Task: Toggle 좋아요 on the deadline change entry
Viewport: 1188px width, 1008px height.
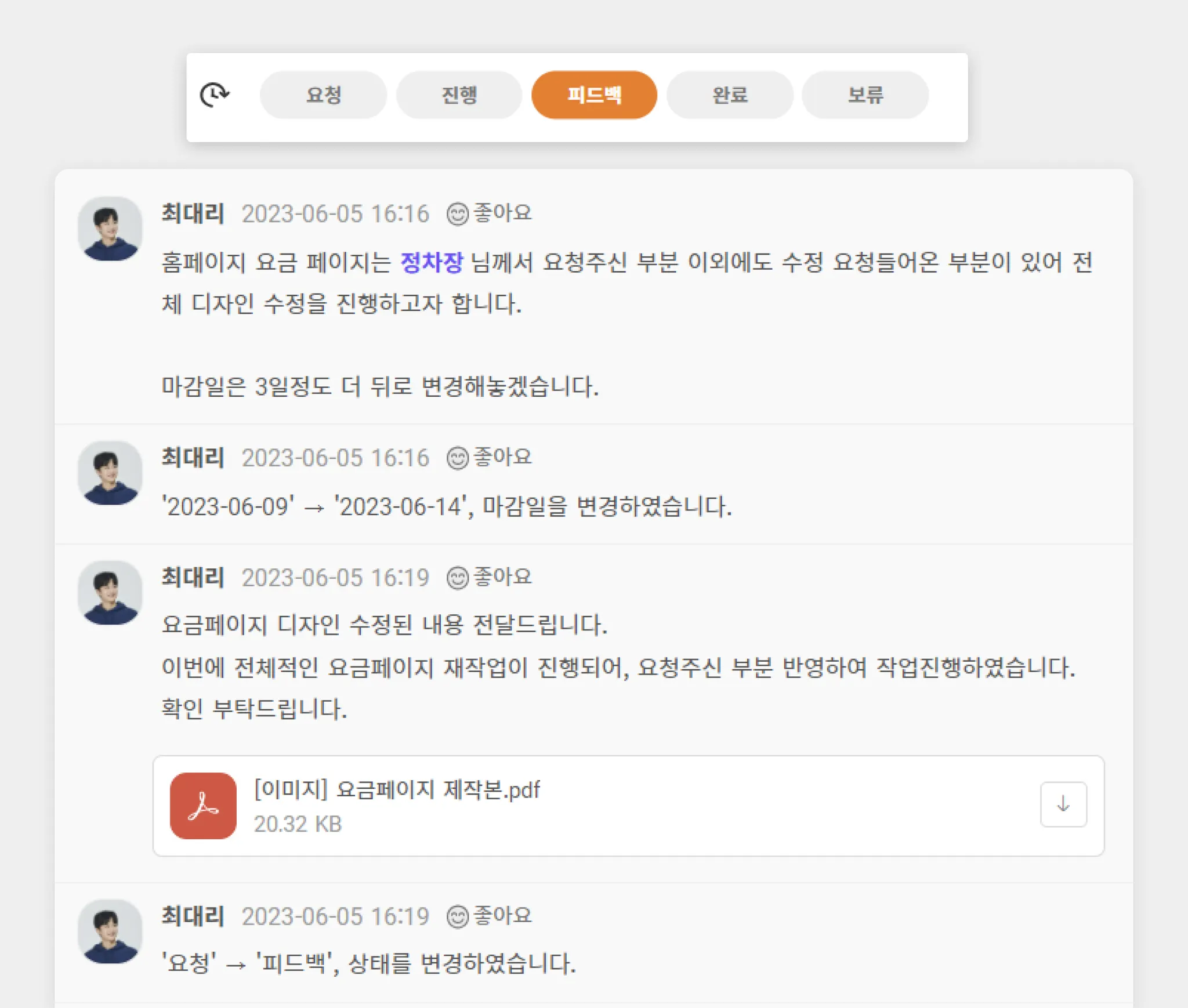Action: pos(490,458)
